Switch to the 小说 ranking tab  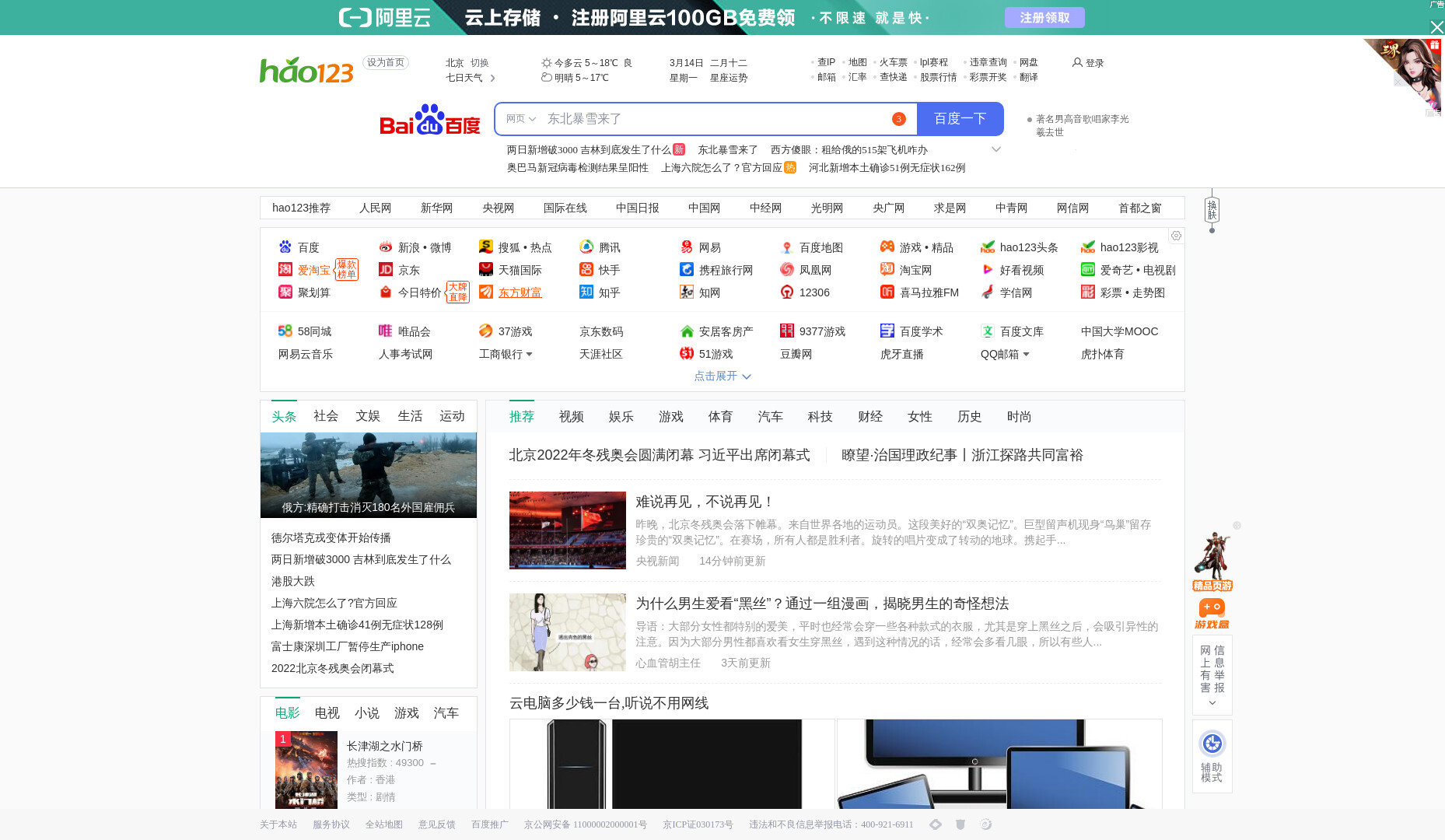pos(367,713)
